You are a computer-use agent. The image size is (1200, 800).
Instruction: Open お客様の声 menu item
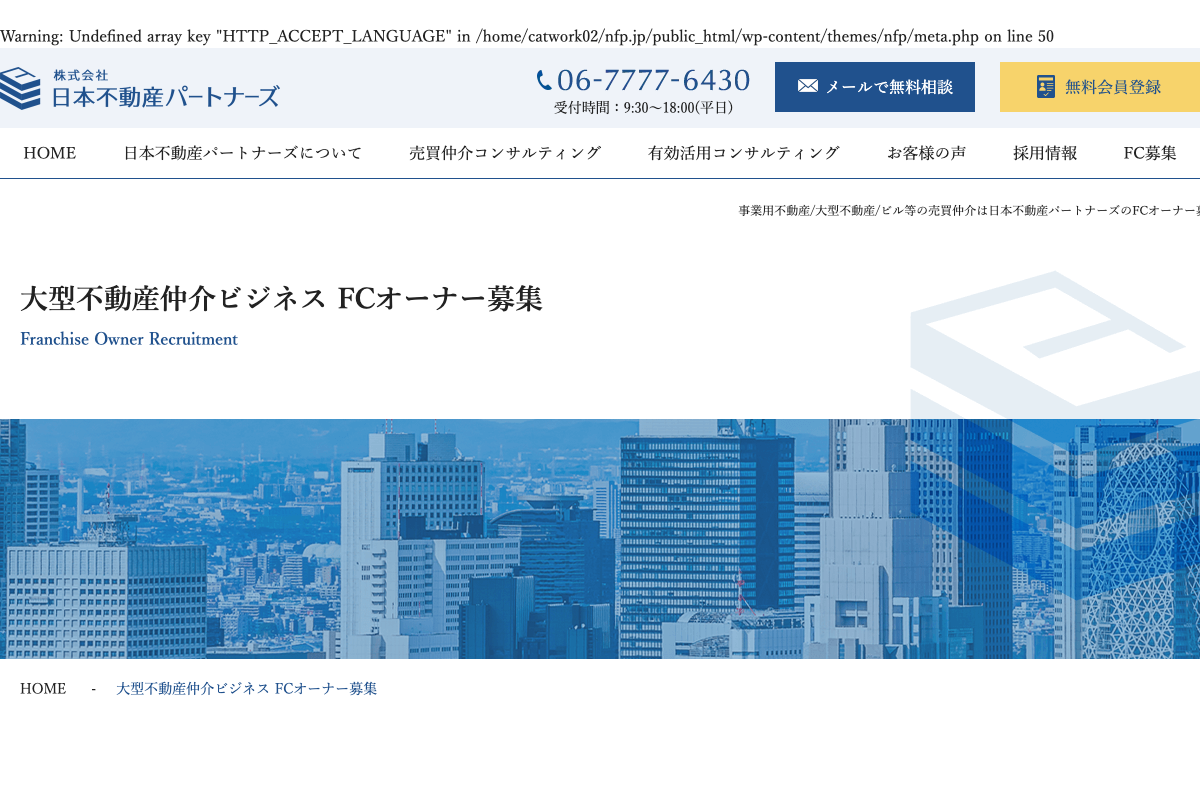(x=926, y=153)
